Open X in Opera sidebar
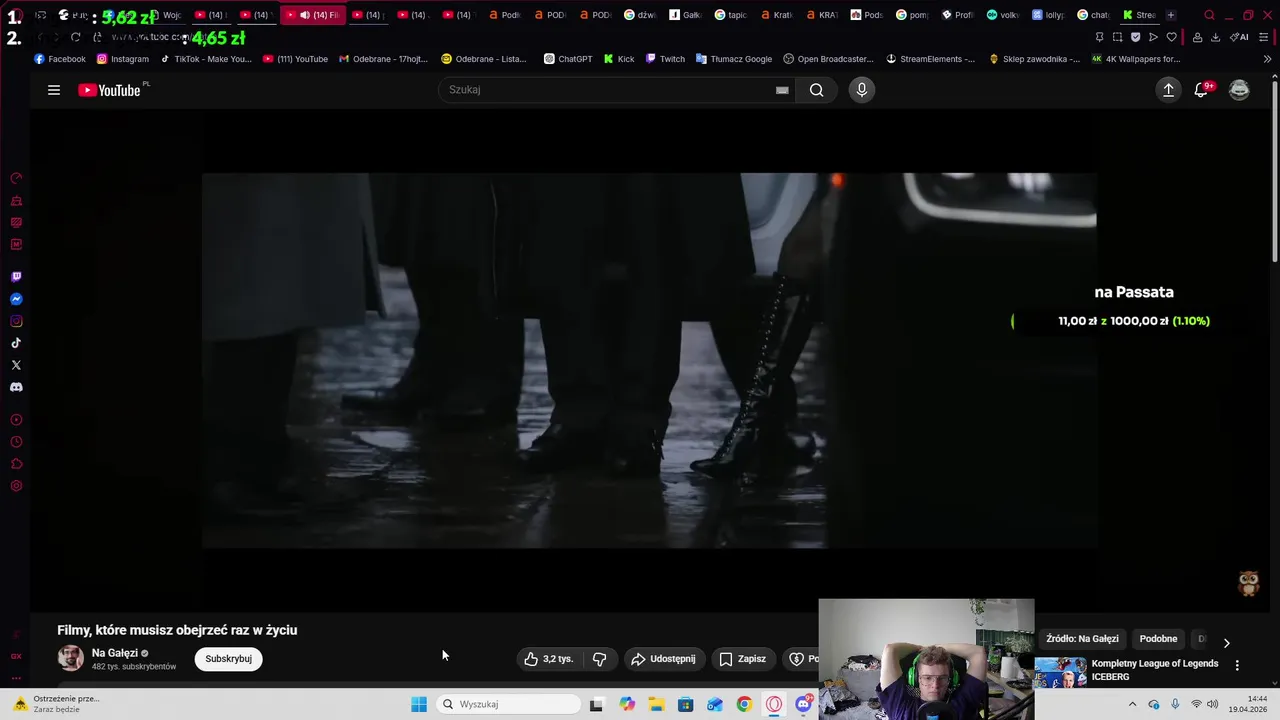This screenshot has height=720, width=1280. [x=16, y=365]
